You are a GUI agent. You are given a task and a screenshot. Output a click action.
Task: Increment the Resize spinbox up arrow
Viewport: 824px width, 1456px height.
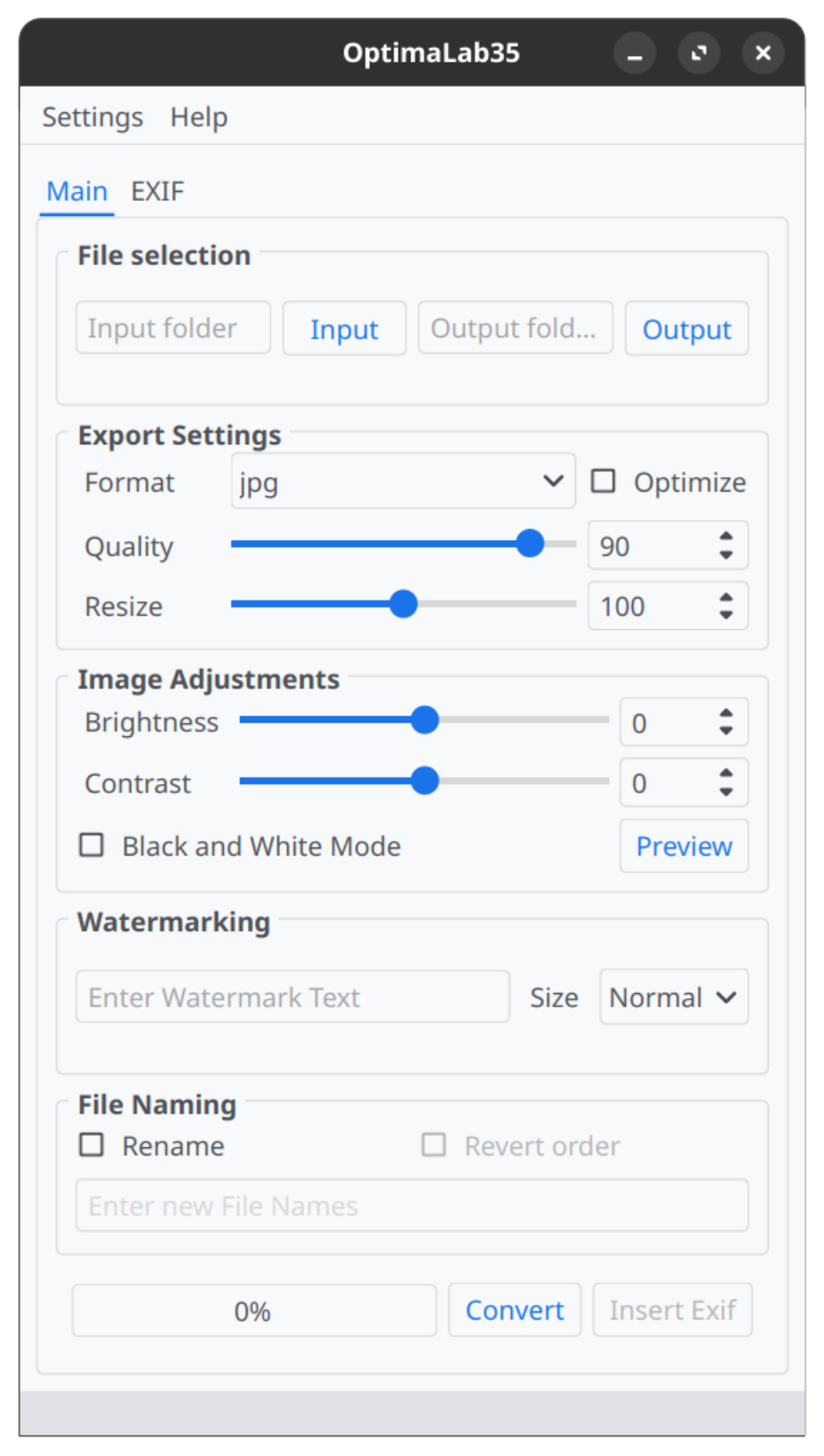point(726,597)
